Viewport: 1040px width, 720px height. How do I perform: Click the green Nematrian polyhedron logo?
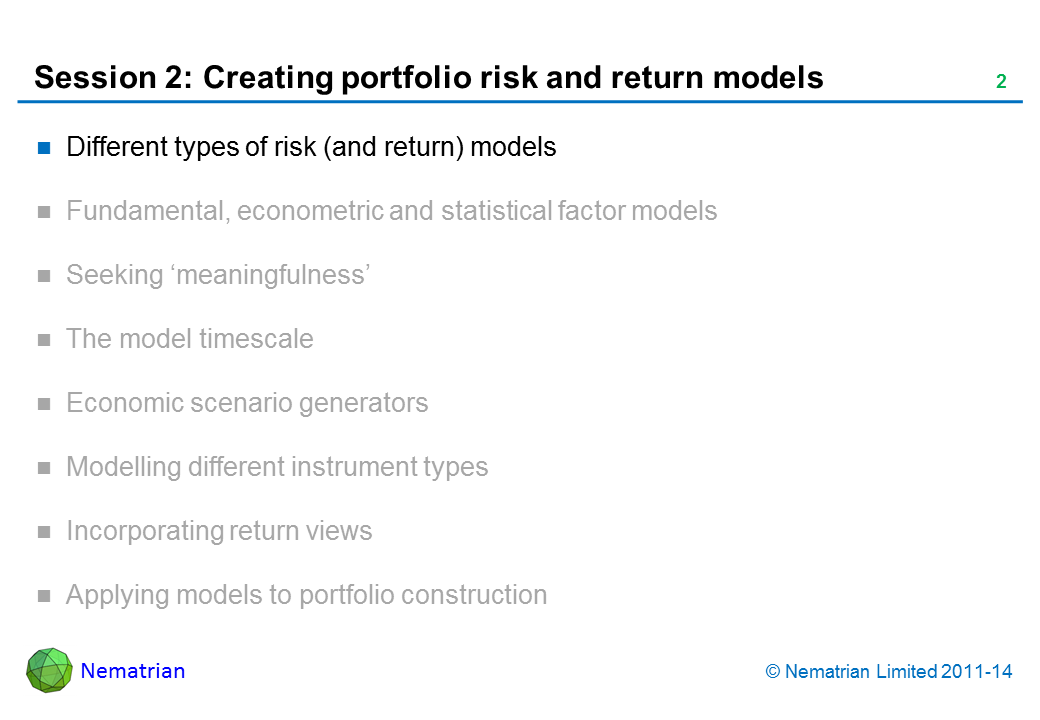pyautogui.click(x=49, y=670)
